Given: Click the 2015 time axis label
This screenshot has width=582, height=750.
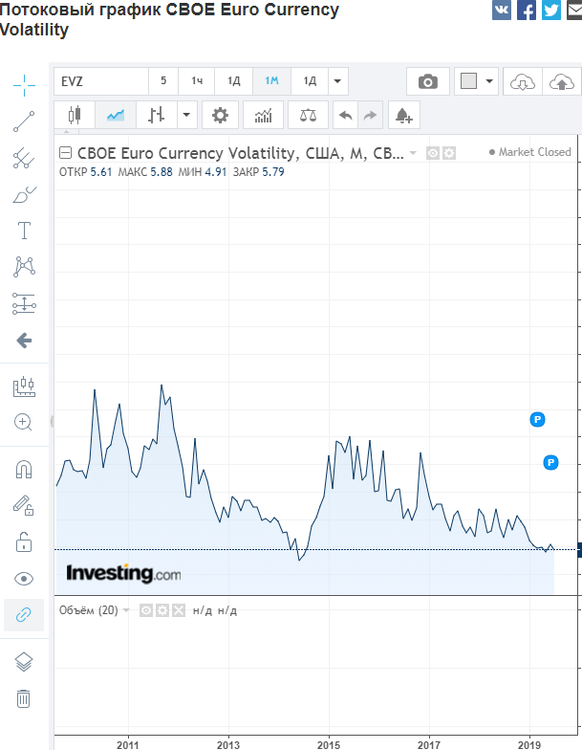Looking at the screenshot, I should pos(329,745).
